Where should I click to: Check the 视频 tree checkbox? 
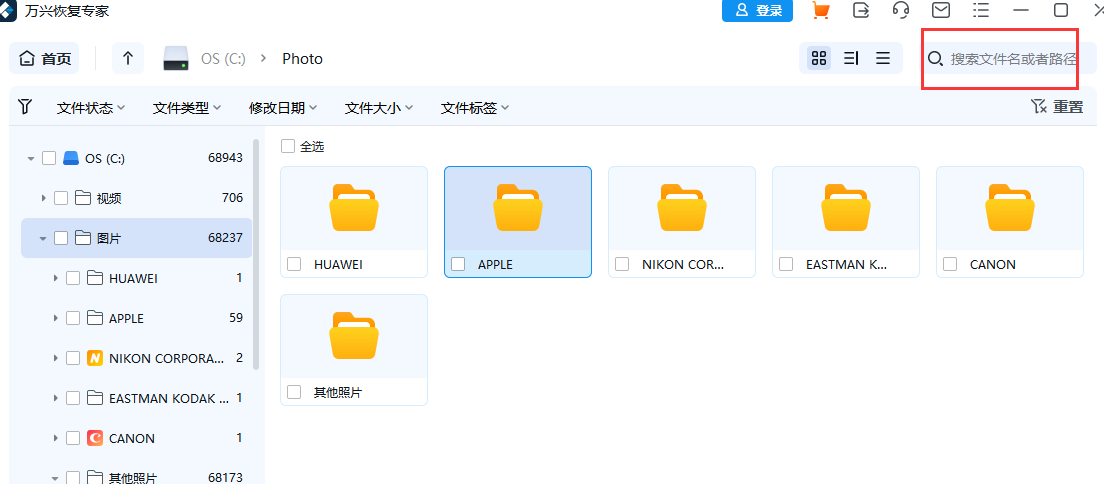61,198
